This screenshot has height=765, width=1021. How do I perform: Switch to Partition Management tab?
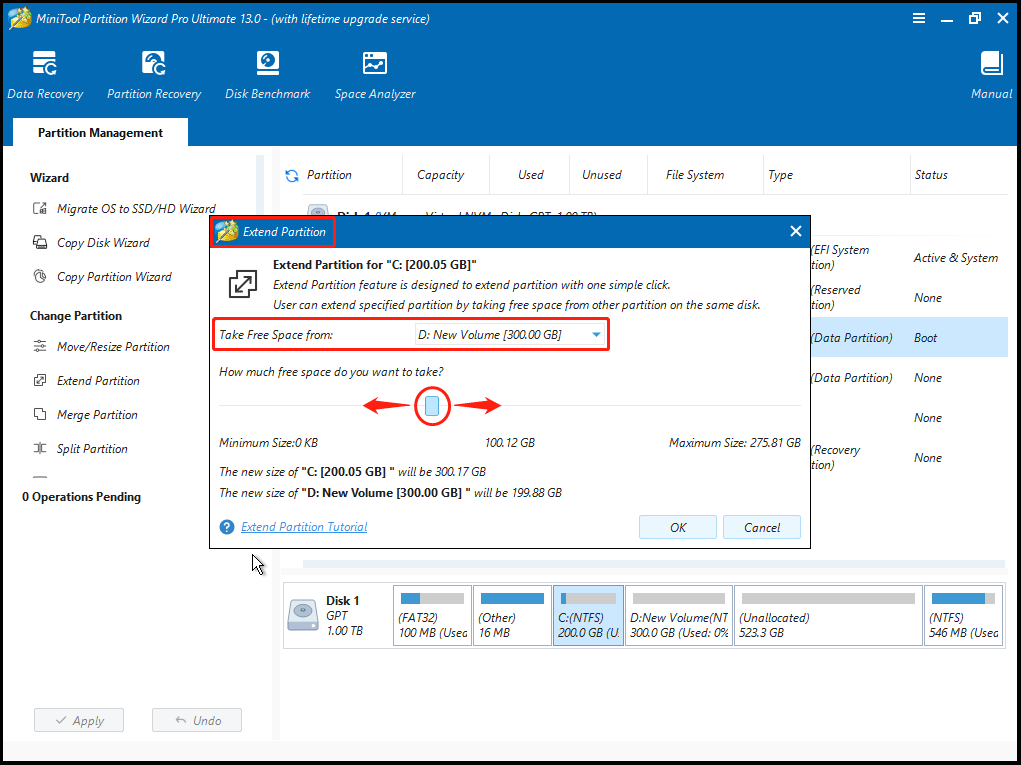coord(100,132)
